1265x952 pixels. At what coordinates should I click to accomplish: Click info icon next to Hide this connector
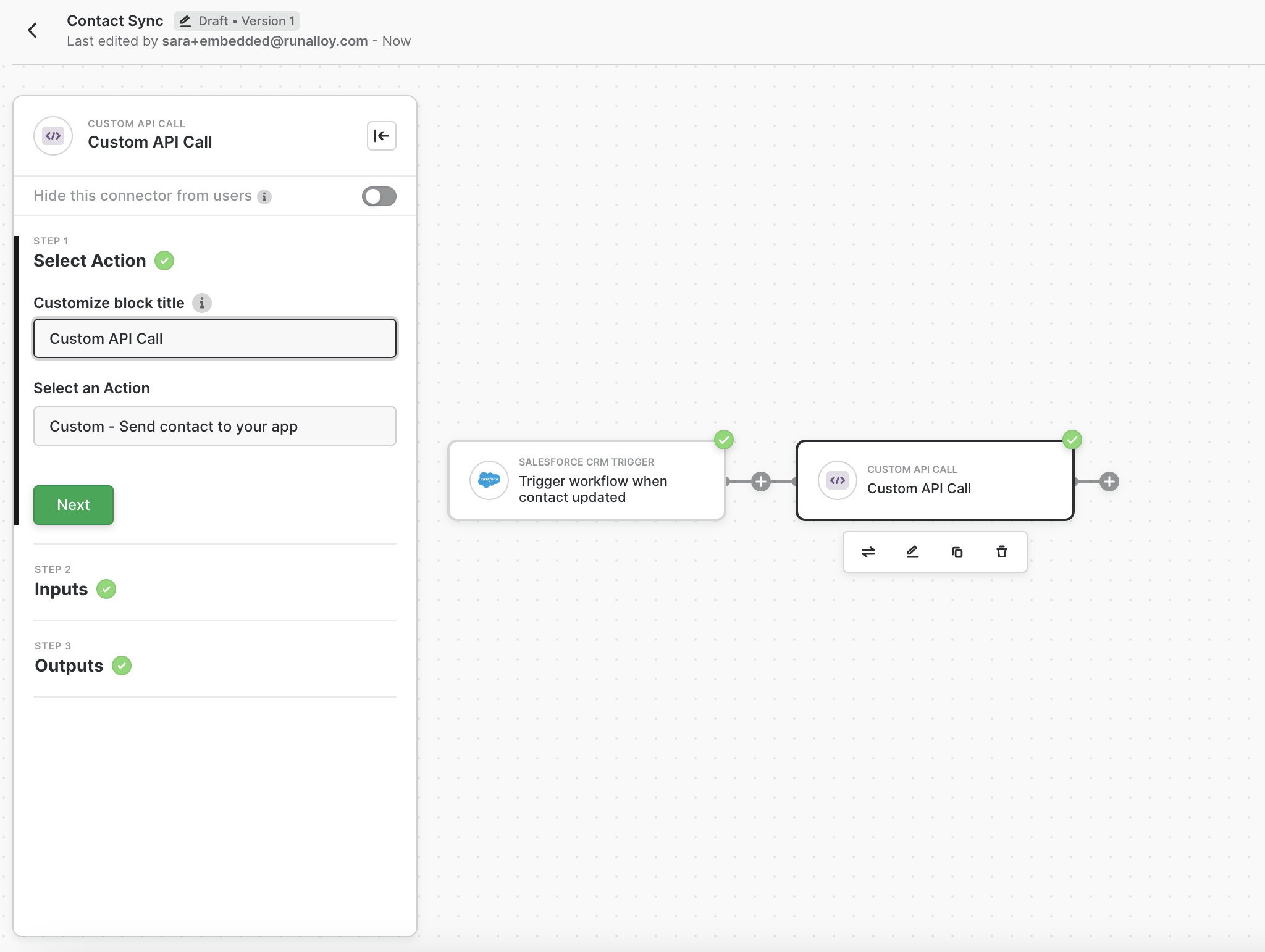(264, 197)
